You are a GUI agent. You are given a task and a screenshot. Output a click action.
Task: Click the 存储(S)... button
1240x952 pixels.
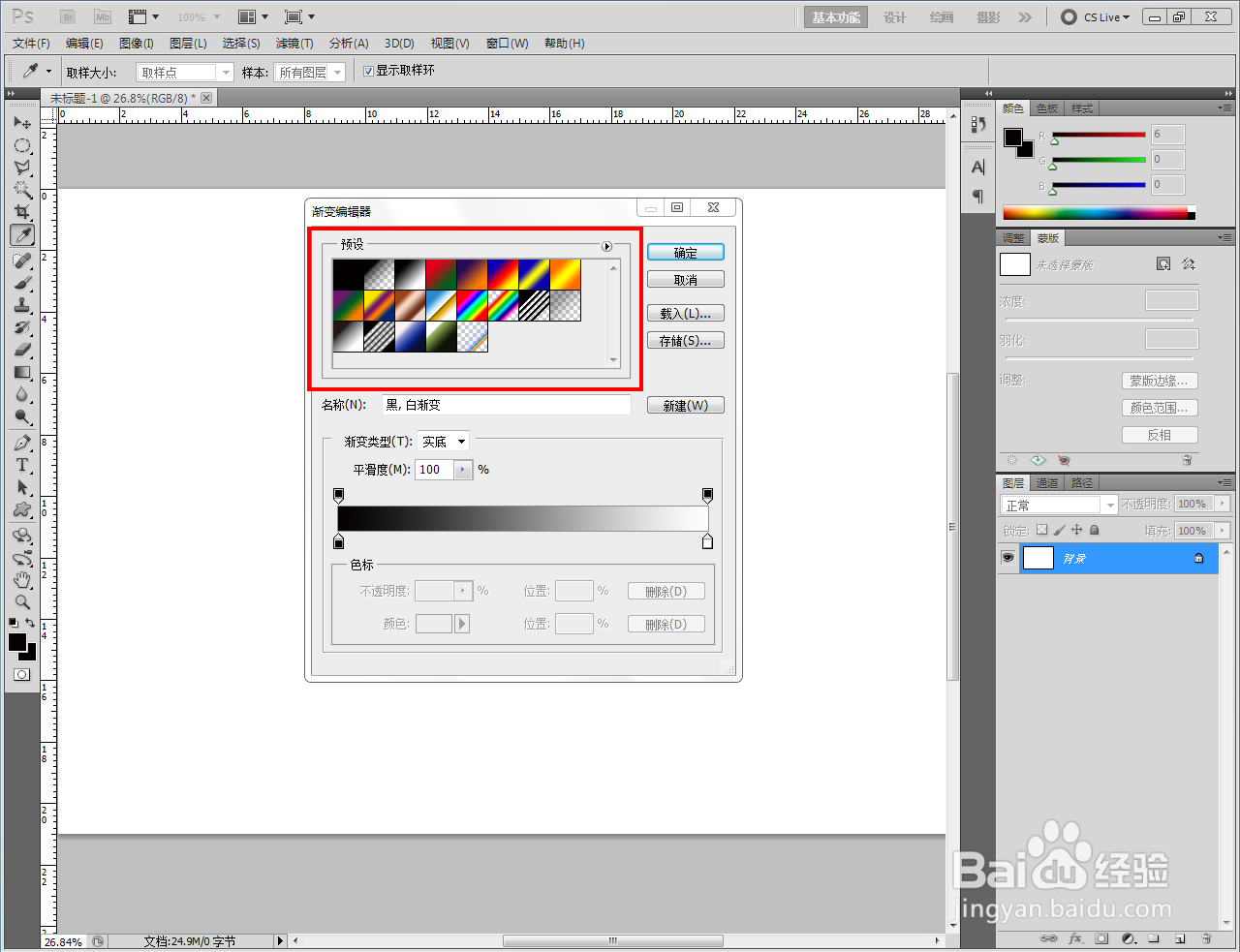point(686,341)
